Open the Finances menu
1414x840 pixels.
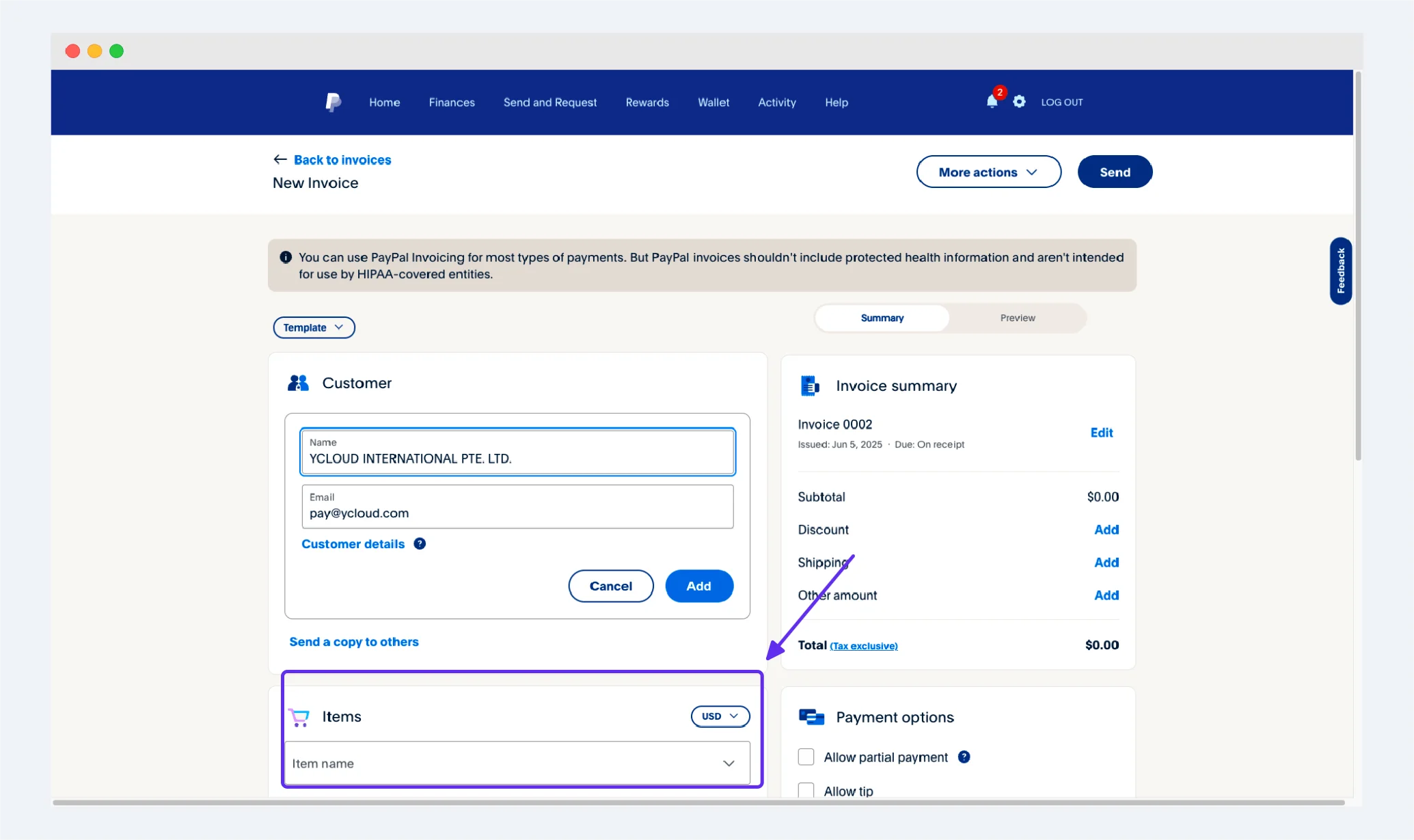452,103
